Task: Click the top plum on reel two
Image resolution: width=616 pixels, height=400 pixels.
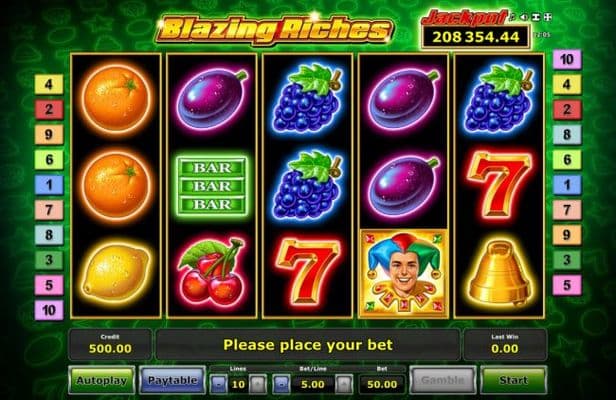Action: tap(212, 98)
